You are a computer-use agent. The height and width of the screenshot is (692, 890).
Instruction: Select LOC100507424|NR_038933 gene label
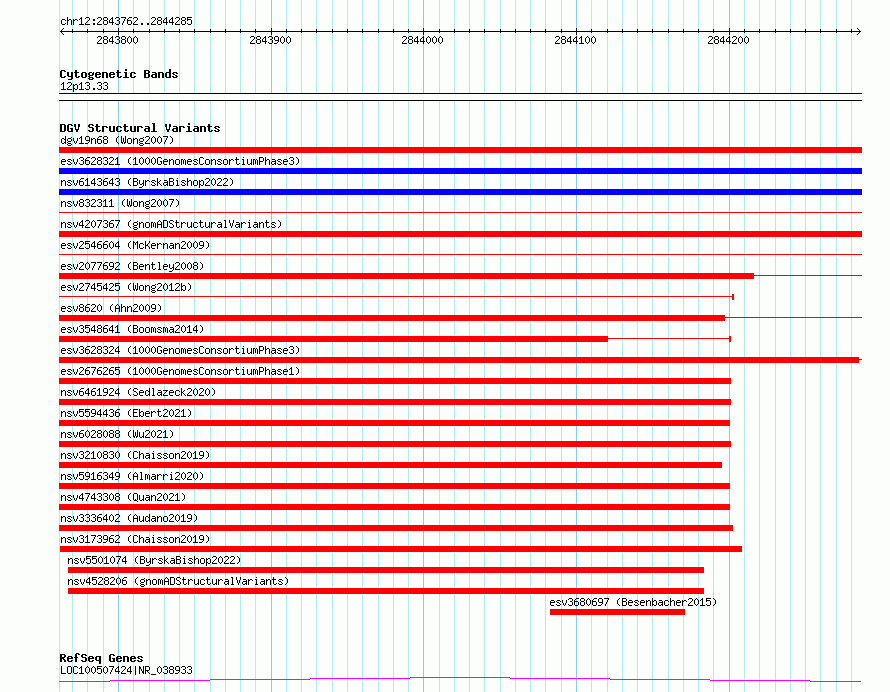coord(127,670)
